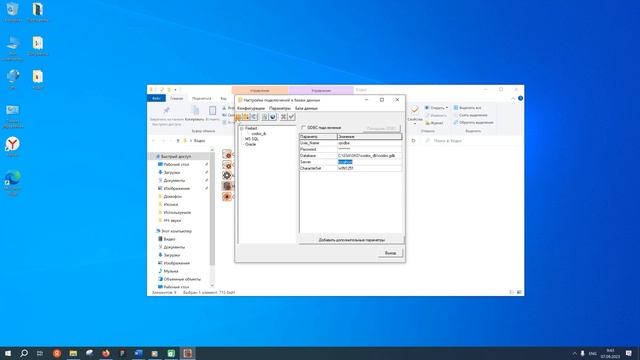Open the База данных menu

(x=306, y=108)
